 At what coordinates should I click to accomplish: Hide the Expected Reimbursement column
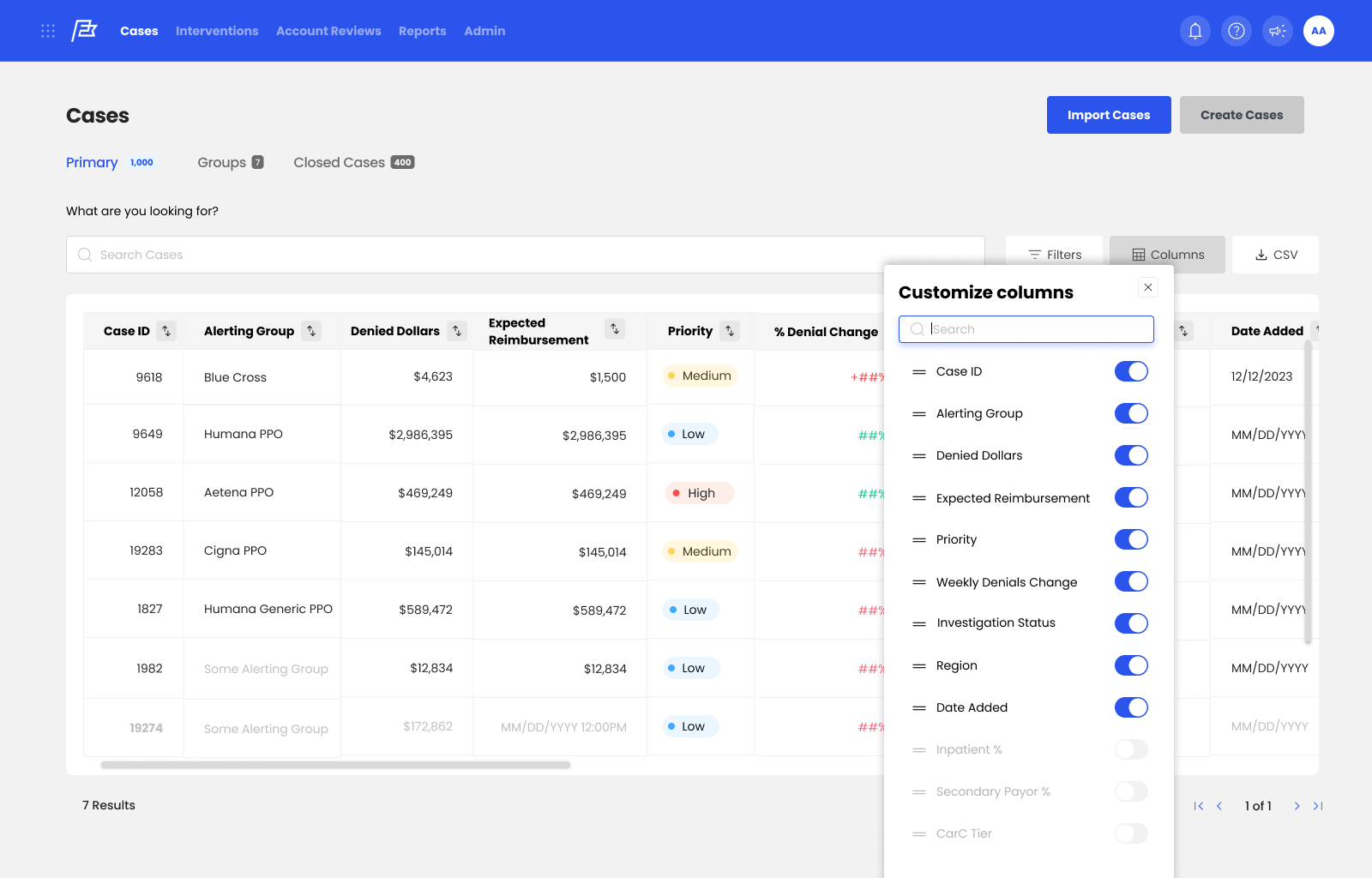(x=1131, y=497)
